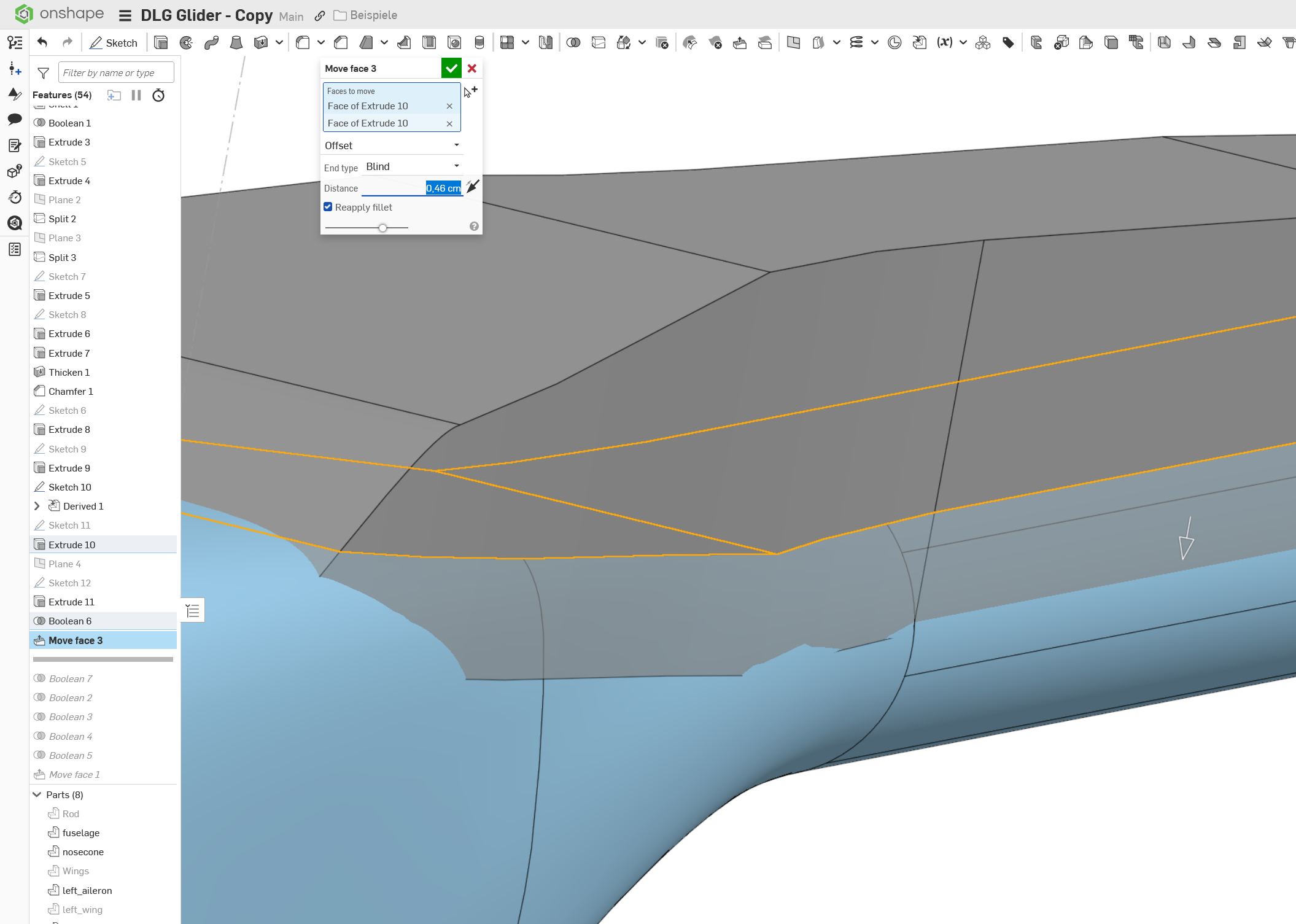Image resolution: width=1296 pixels, height=924 pixels.
Task: Open the Offset move type dropdown
Action: 392,146
